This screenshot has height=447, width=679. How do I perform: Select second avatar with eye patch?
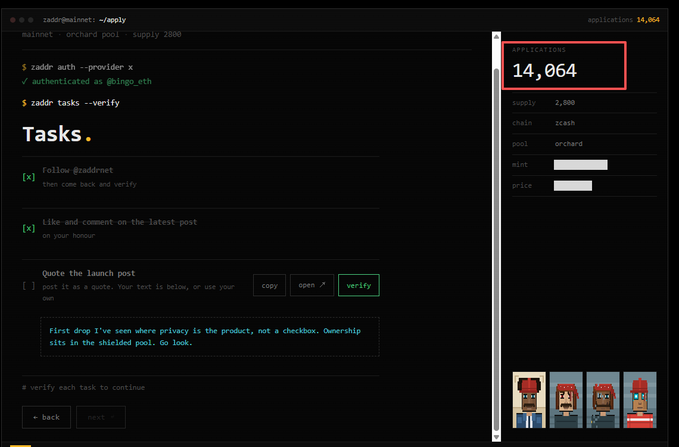pos(566,400)
